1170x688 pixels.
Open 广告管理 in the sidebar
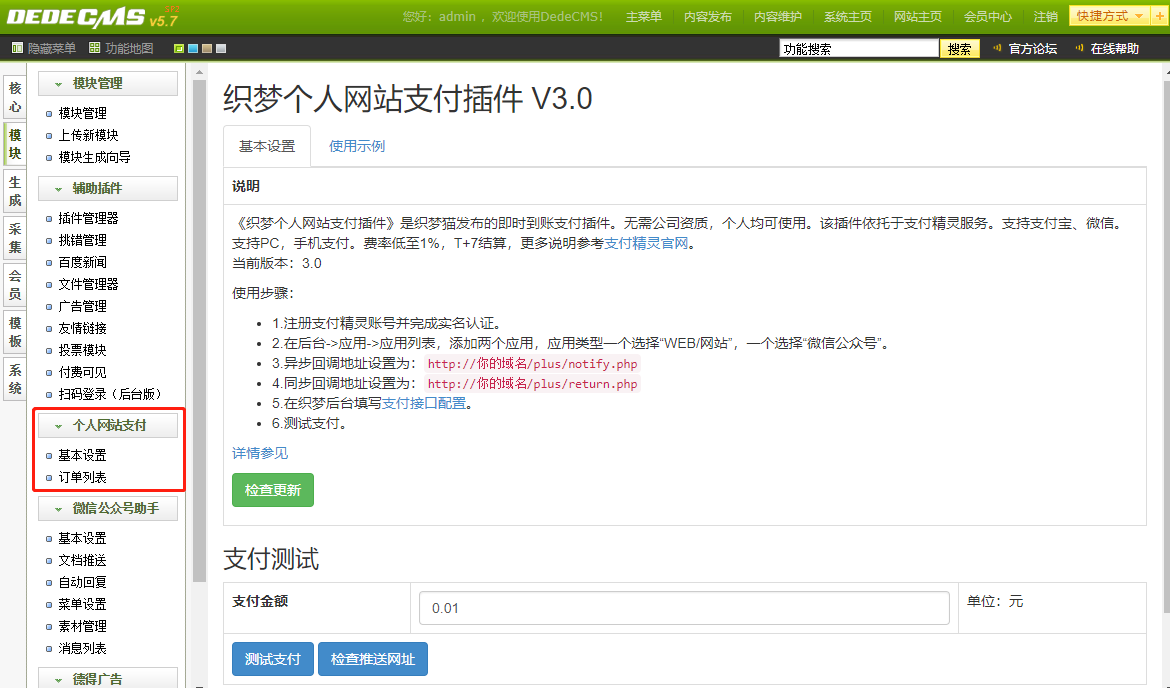click(83, 307)
